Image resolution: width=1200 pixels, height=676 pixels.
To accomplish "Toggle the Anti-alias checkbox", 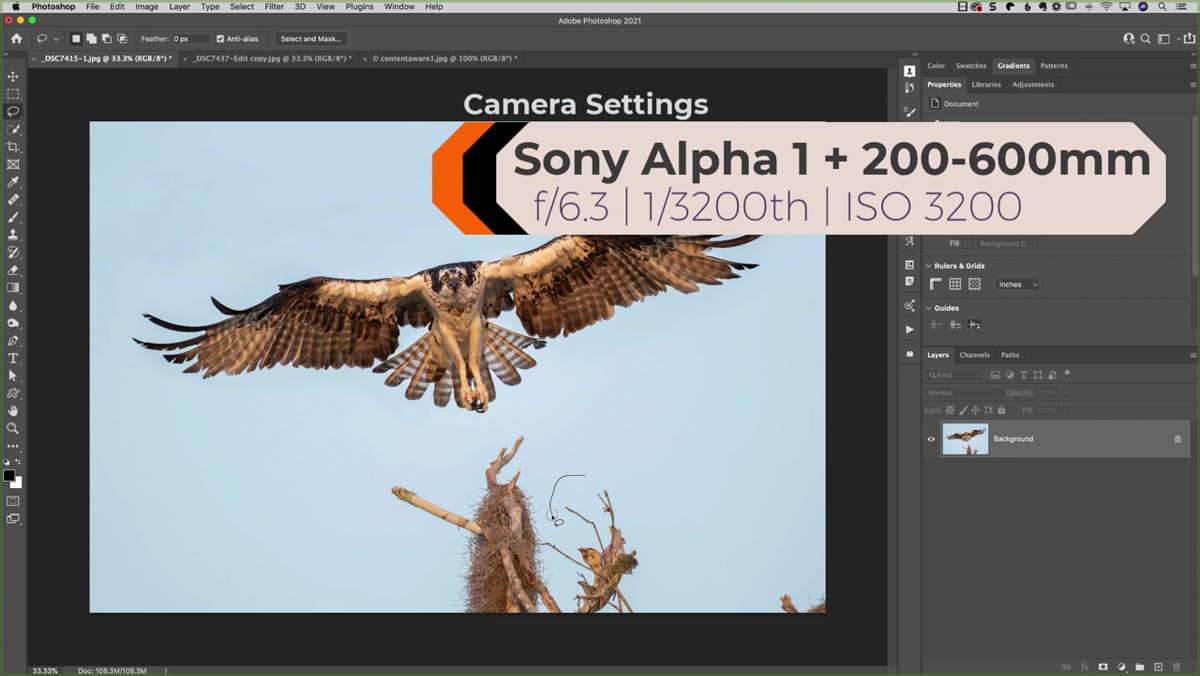I will [220, 39].
